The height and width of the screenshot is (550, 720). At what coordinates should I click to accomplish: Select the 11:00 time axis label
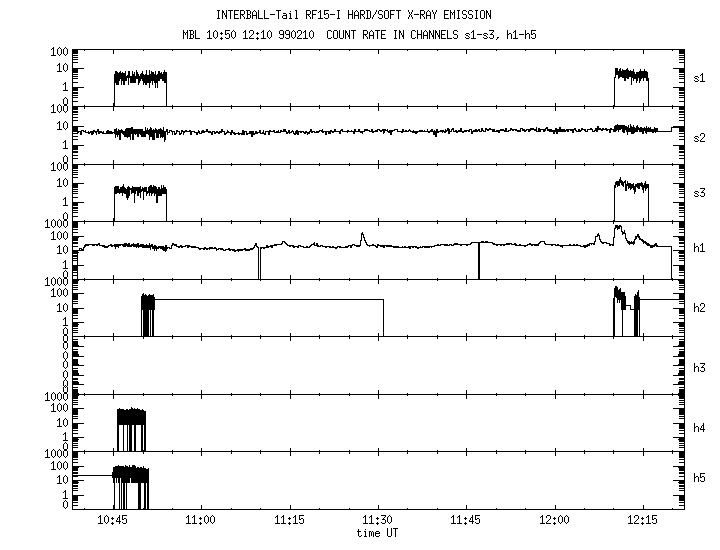(201, 522)
